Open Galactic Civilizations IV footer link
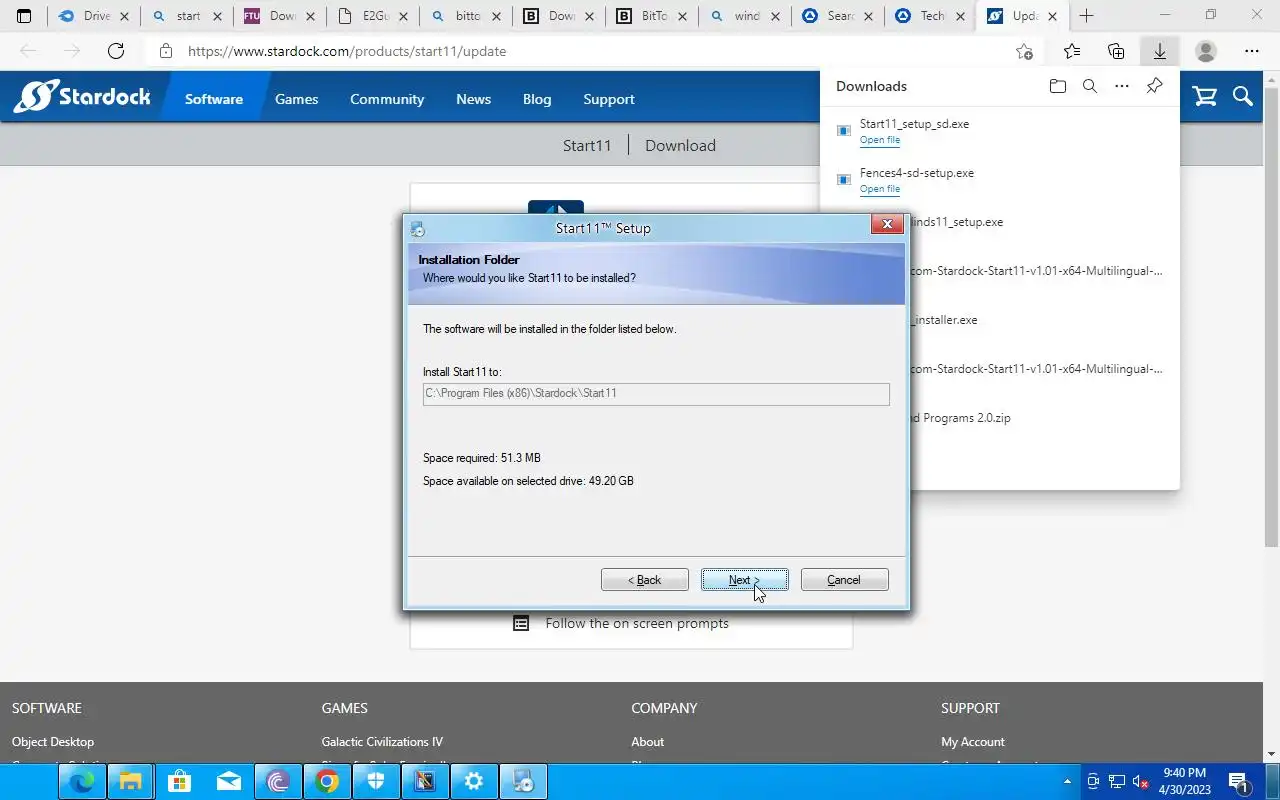The image size is (1280, 800). tap(382, 742)
